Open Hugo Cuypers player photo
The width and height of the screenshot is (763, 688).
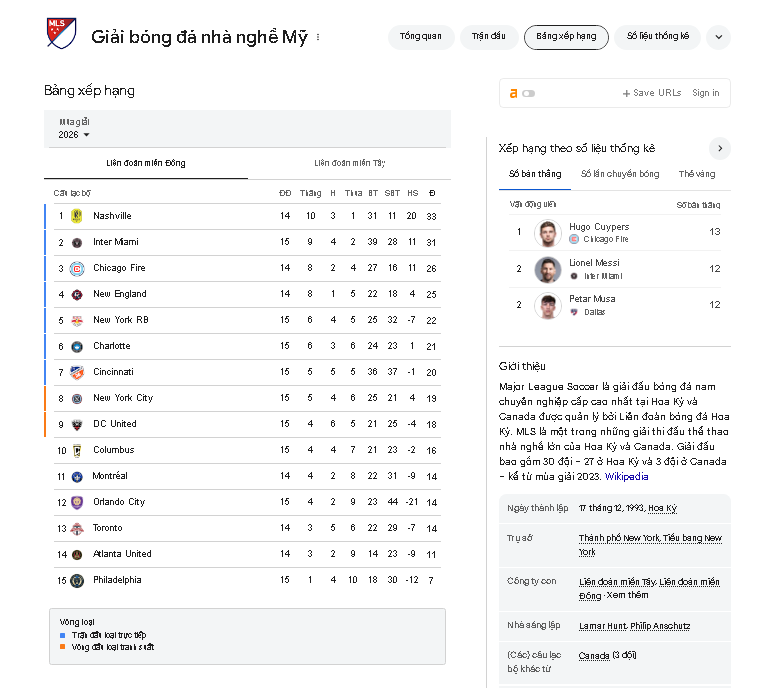coord(547,233)
